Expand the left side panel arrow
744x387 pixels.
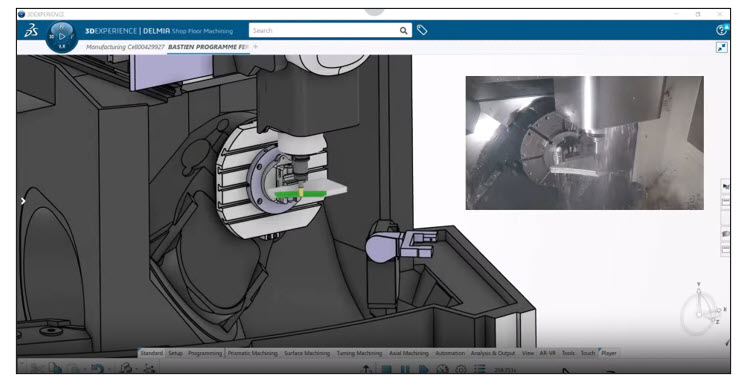point(23,201)
